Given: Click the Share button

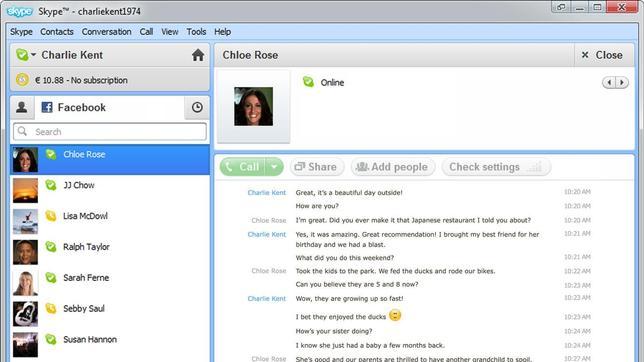Looking at the screenshot, I should (x=317, y=167).
